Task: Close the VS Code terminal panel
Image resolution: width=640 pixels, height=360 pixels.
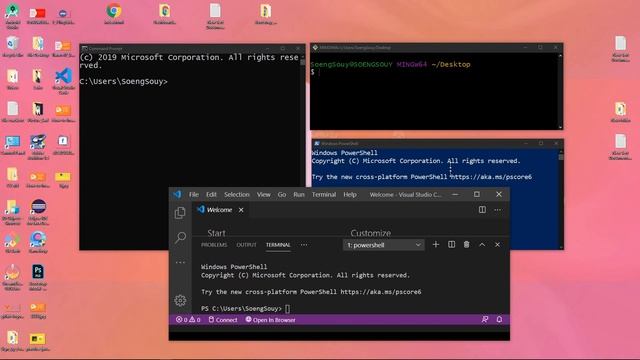Action: 497,244
